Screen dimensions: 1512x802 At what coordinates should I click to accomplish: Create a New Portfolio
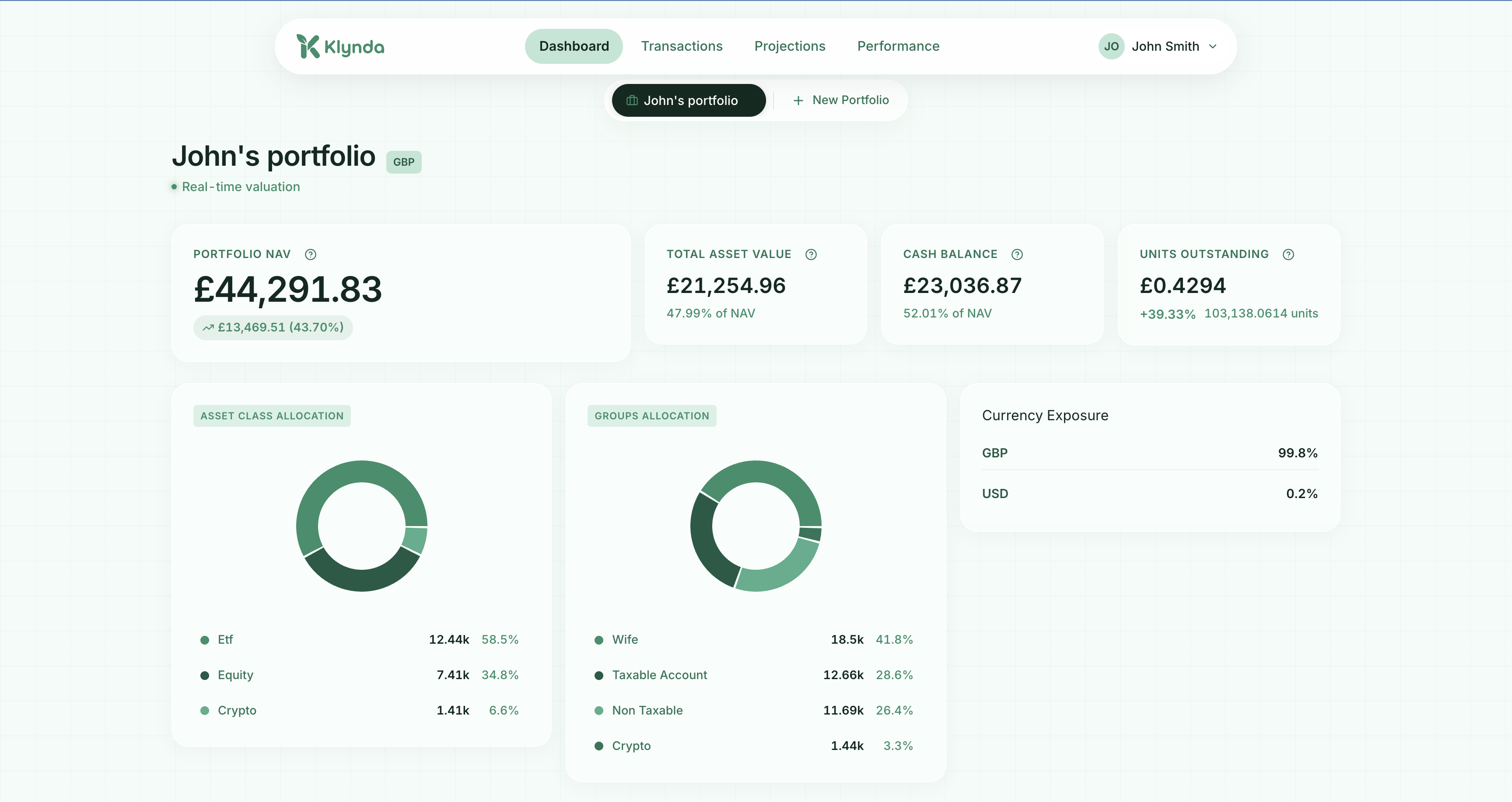click(x=840, y=100)
